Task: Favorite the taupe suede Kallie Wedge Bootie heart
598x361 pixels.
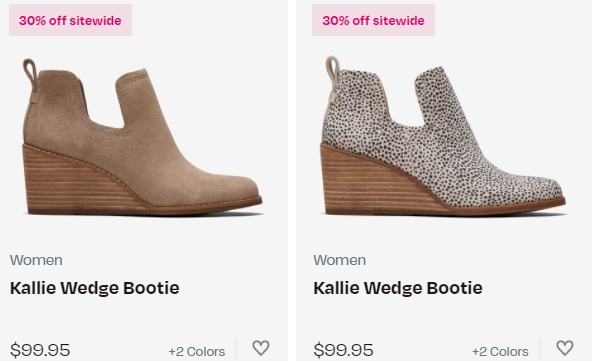Action: (261, 348)
